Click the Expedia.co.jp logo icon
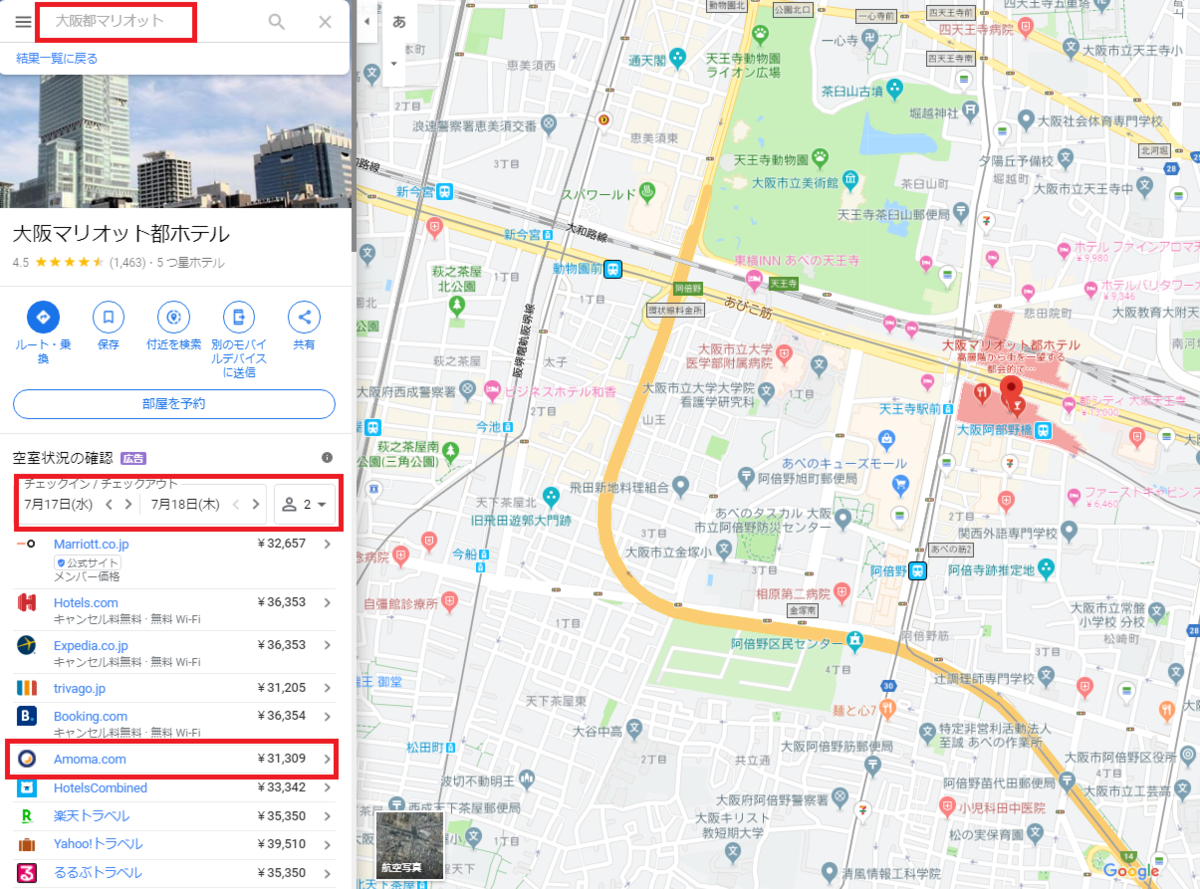Screen dimensions: 1200x889 (27, 645)
